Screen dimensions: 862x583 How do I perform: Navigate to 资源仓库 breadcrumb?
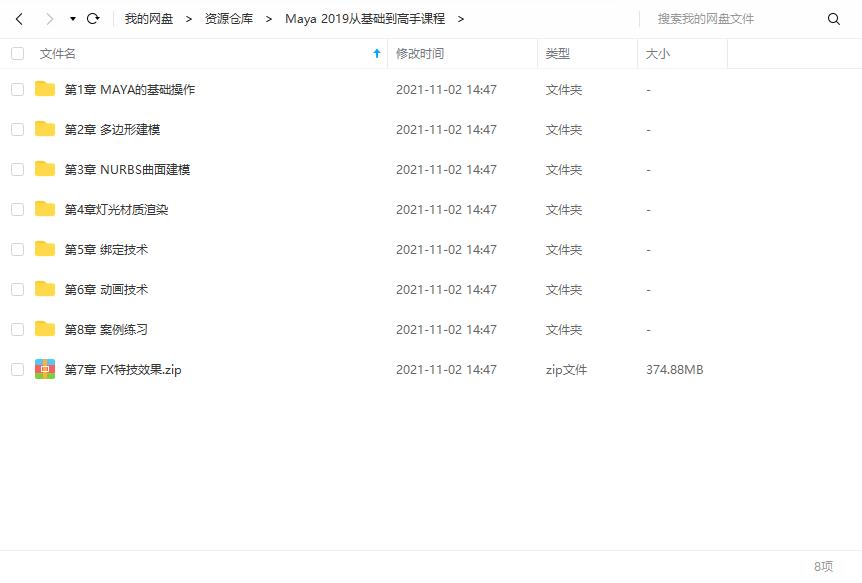pos(229,19)
